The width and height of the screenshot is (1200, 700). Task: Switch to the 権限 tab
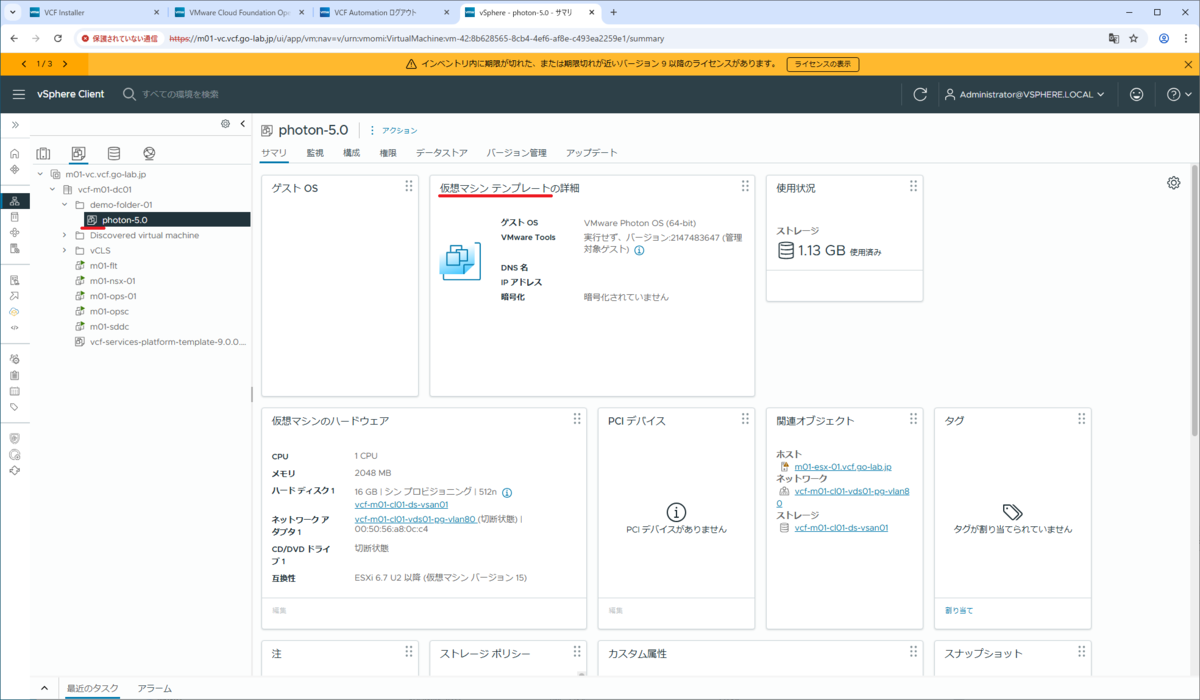(x=388, y=153)
